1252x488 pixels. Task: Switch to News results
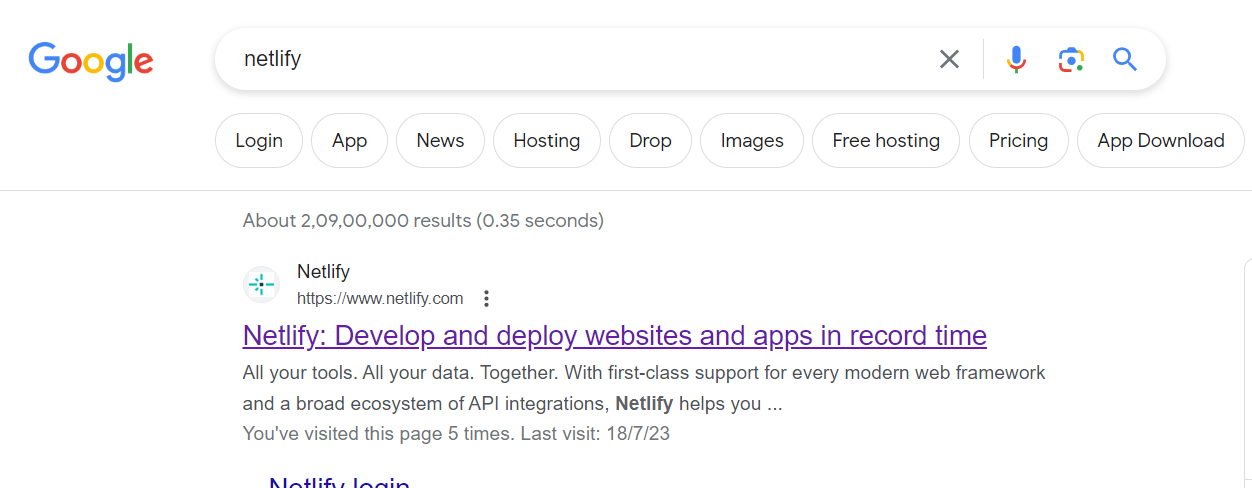coord(440,141)
